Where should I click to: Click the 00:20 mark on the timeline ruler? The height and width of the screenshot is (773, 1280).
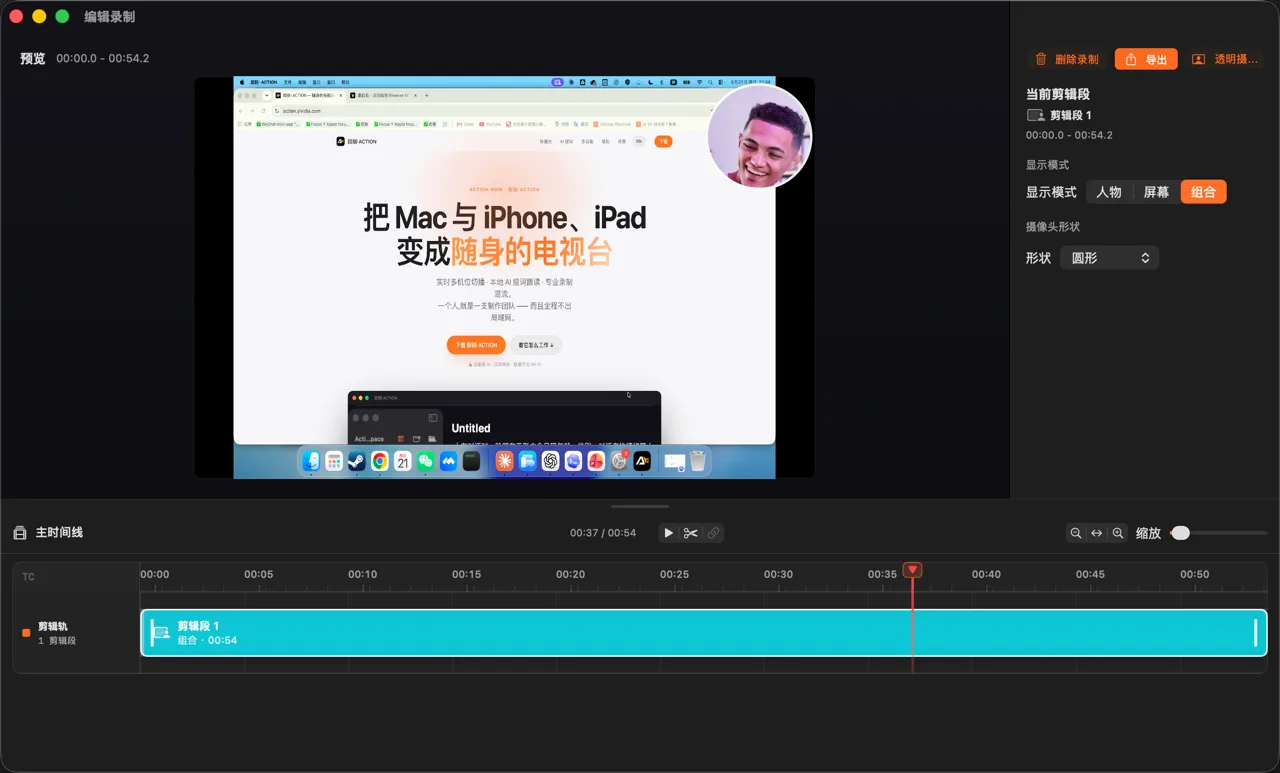tap(571, 574)
